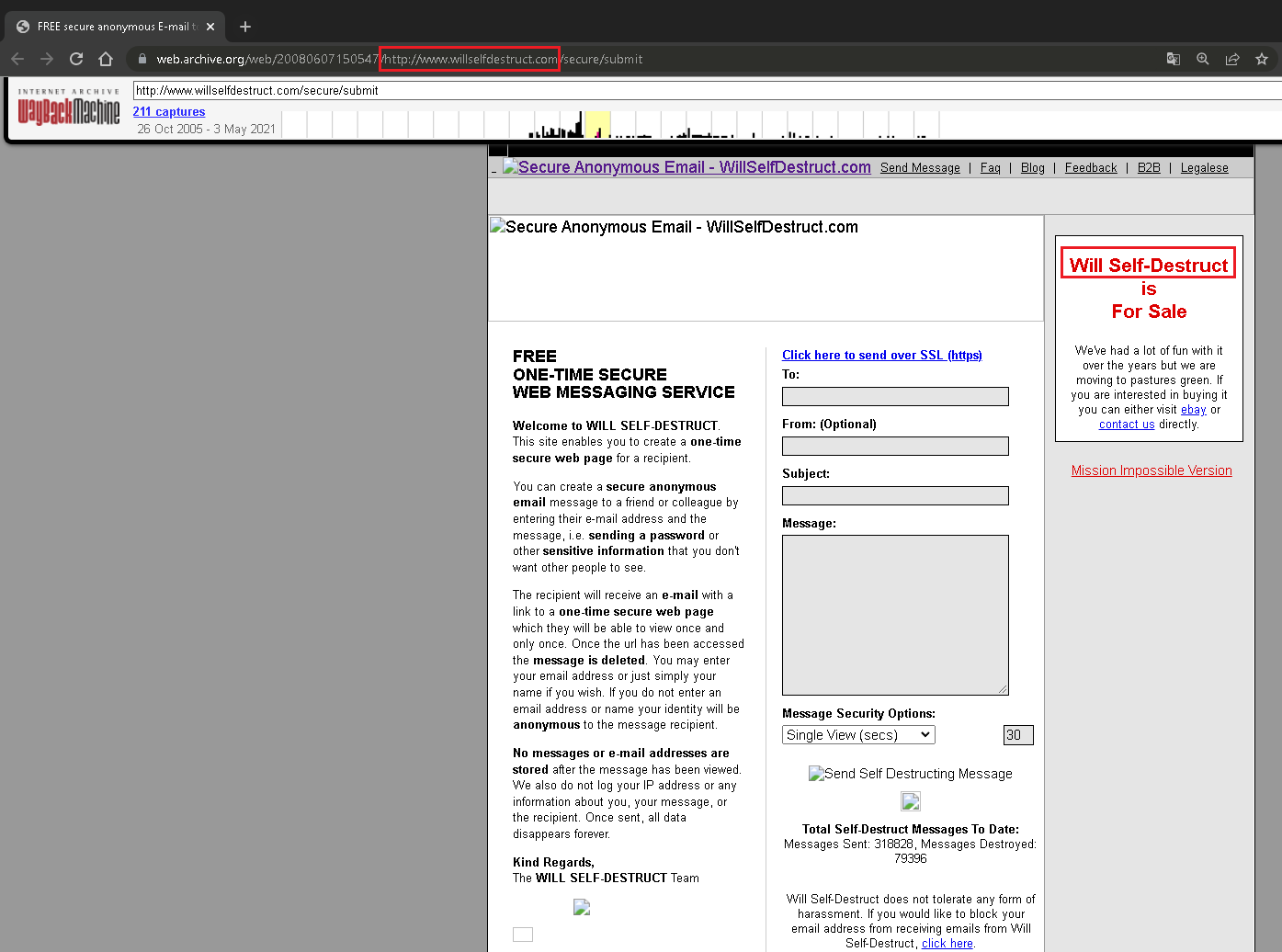Click the 'Will Self-Destruct' red heading

click(1149, 265)
